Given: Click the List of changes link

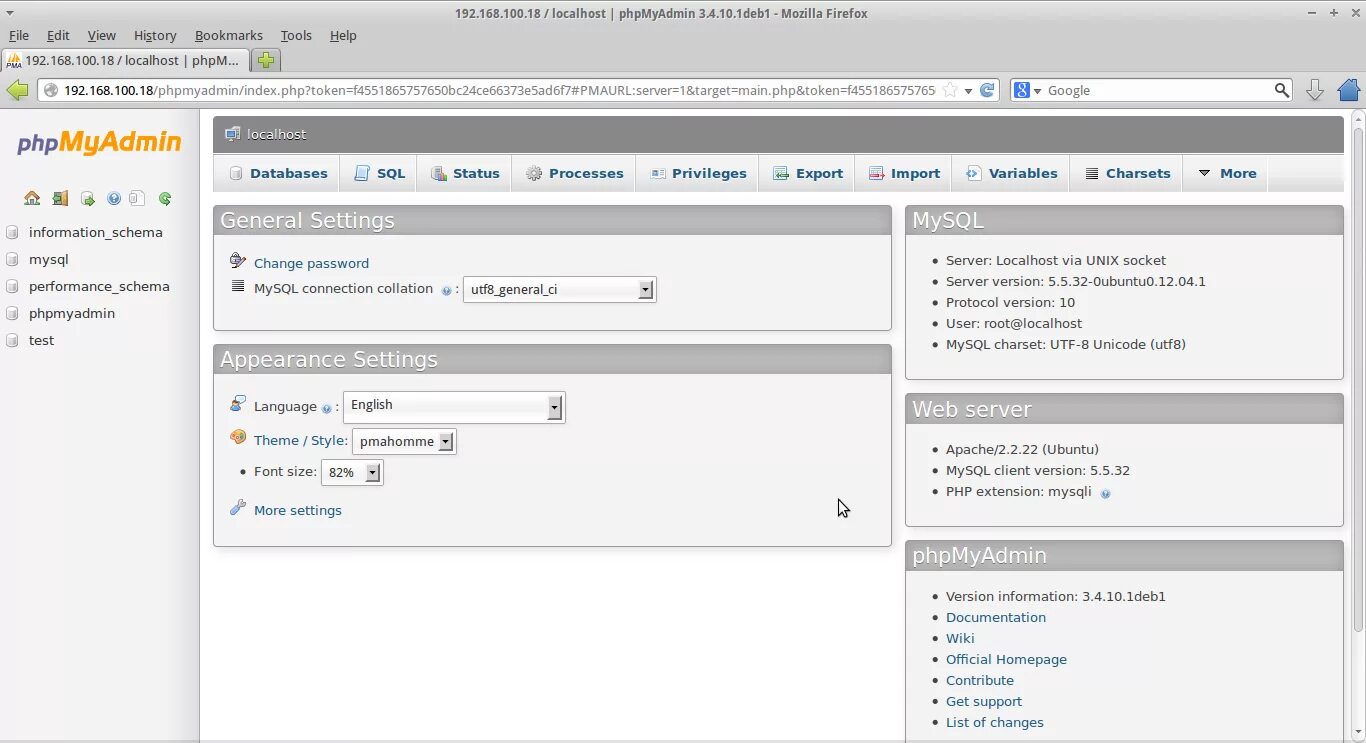Looking at the screenshot, I should [995, 722].
